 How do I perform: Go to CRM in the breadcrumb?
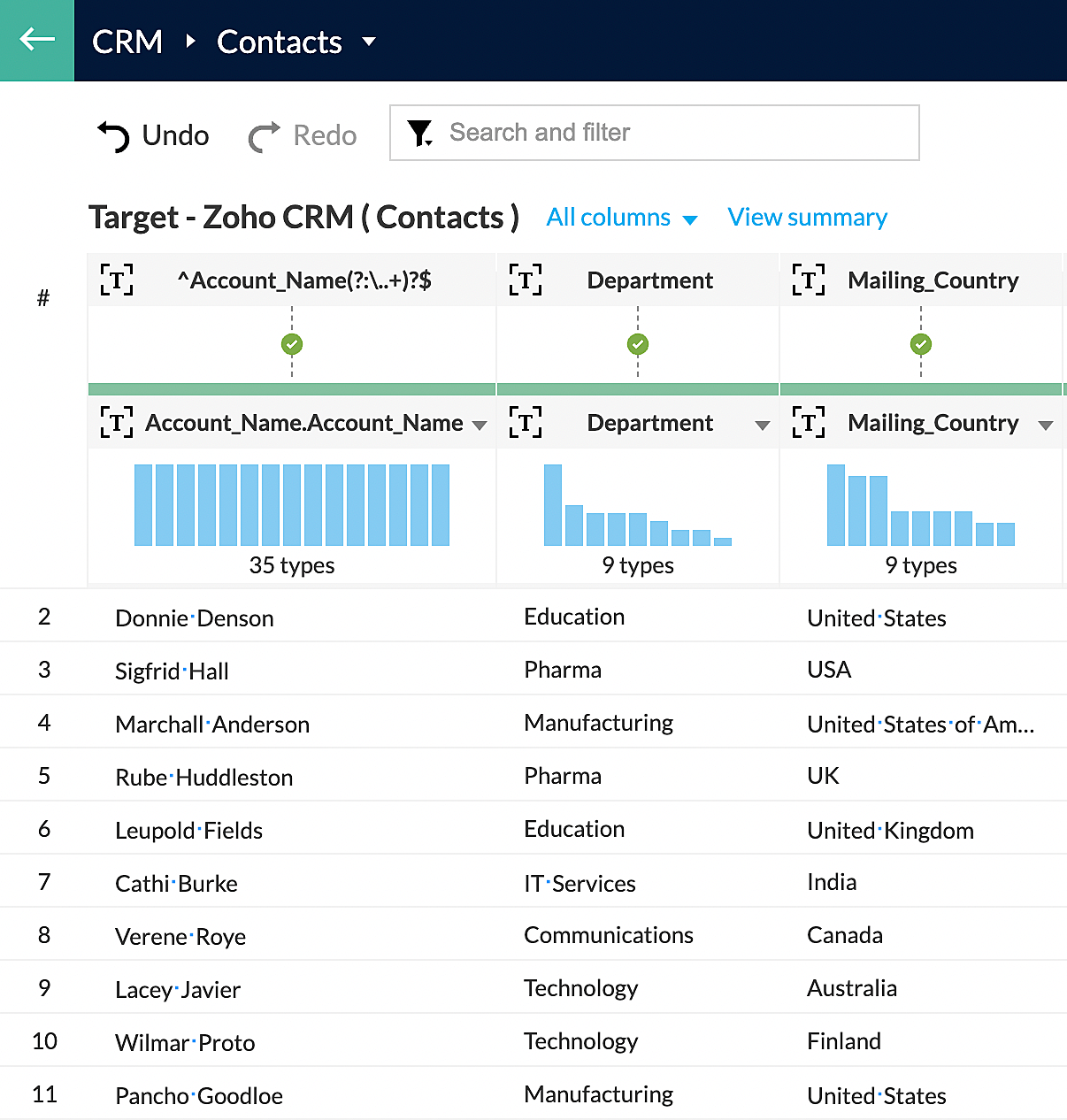tap(127, 42)
